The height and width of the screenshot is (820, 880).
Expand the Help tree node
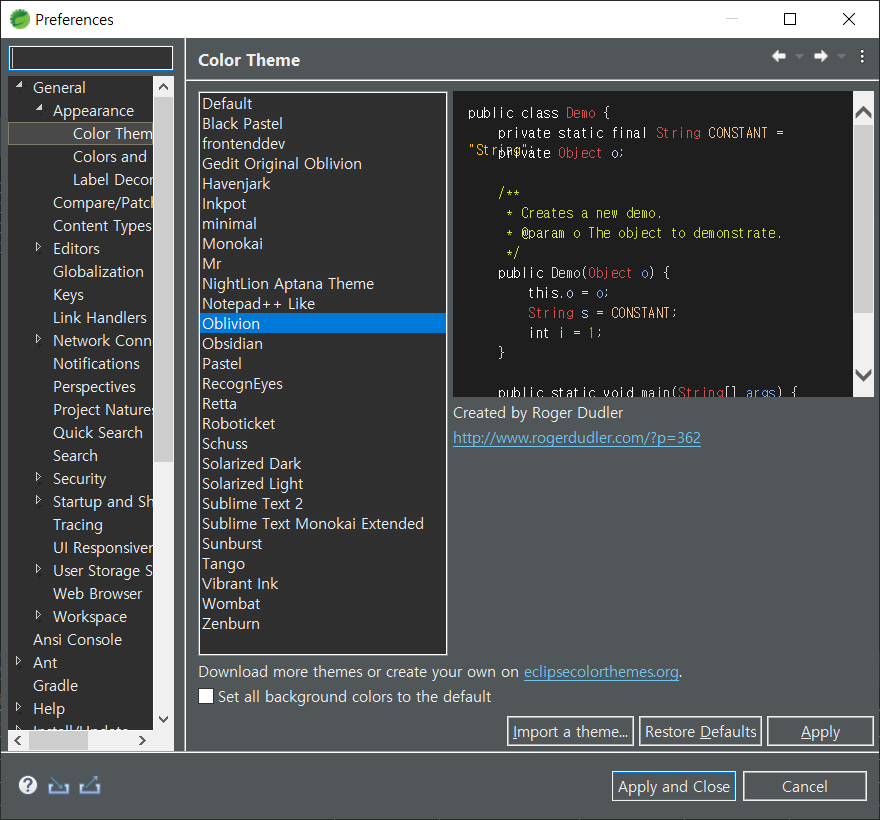pyautogui.click(x=19, y=707)
